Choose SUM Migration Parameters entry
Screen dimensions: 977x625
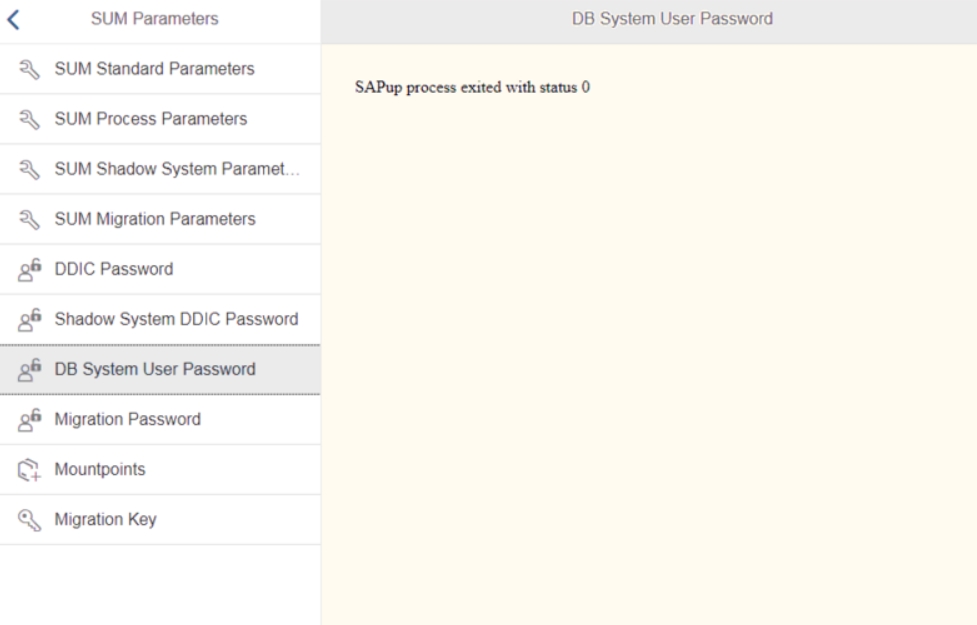pyautogui.click(x=160, y=219)
